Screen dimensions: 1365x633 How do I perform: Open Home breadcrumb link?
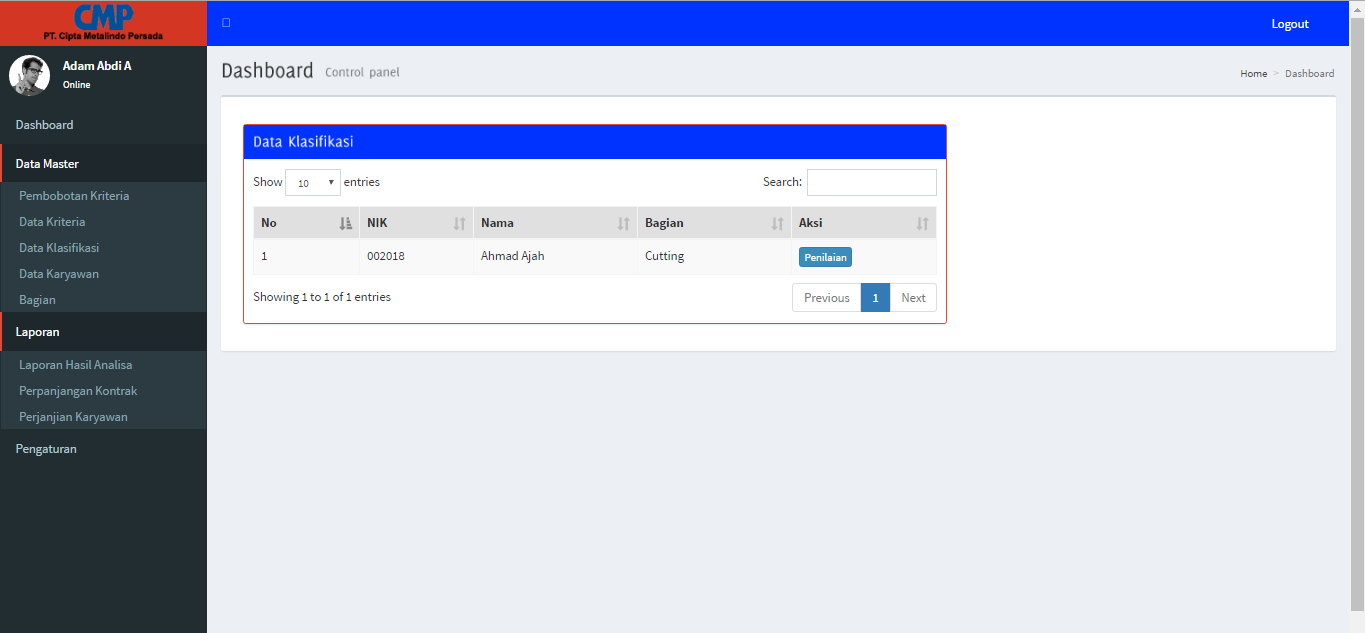click(1253, 74)
